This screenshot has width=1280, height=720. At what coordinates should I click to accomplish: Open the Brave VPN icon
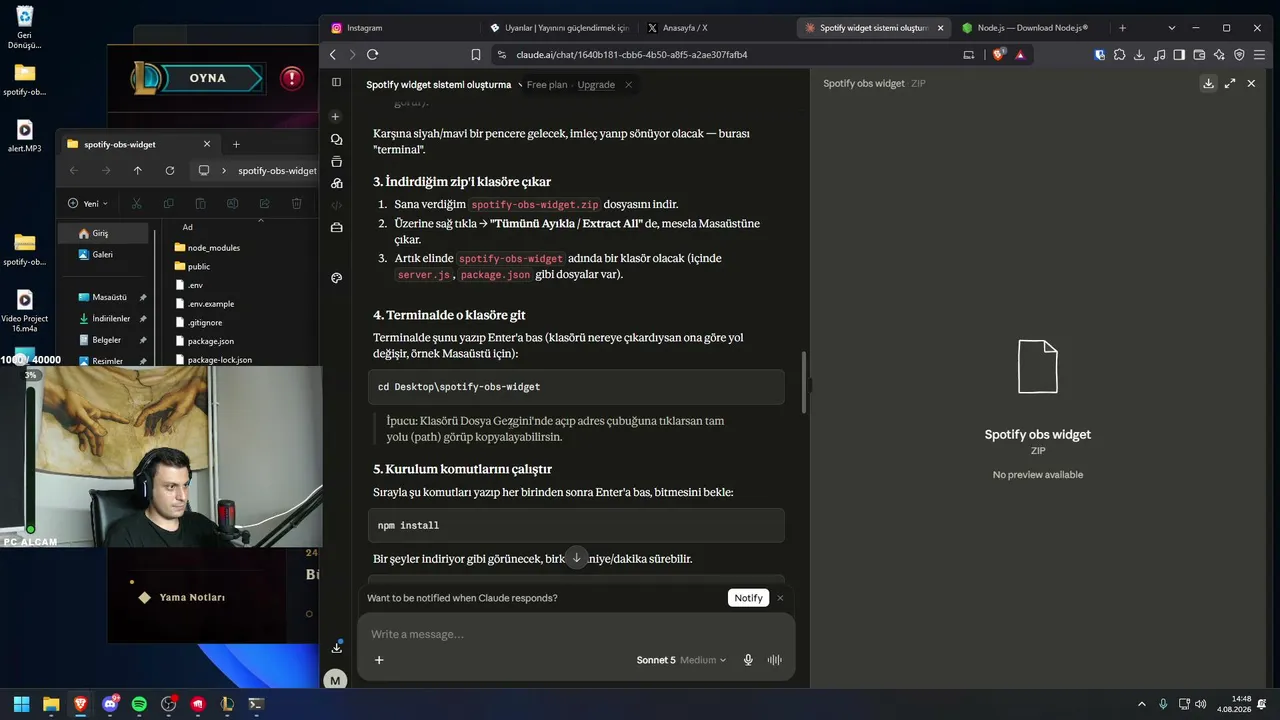(1239, 55)
